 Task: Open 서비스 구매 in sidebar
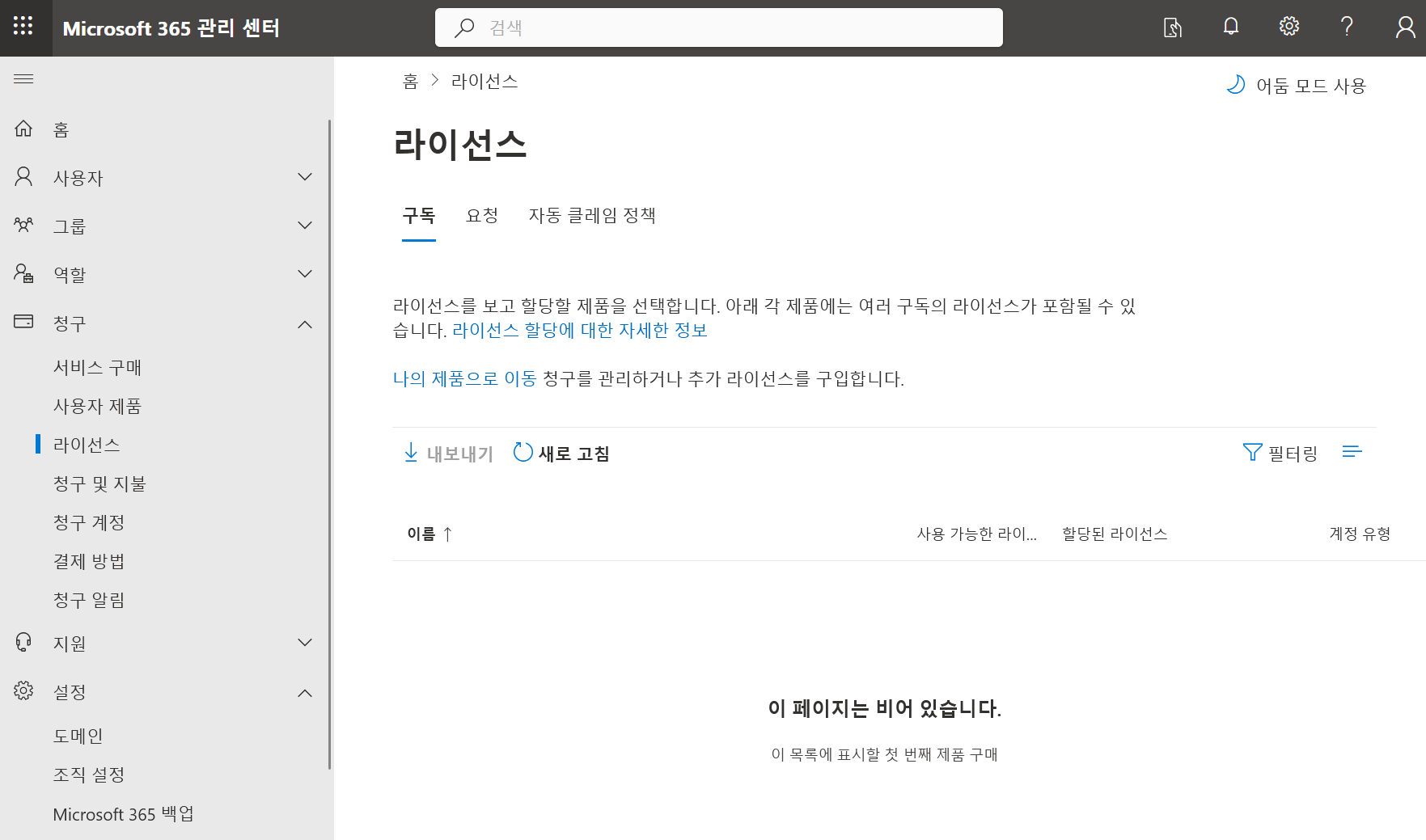pos(97,367)
